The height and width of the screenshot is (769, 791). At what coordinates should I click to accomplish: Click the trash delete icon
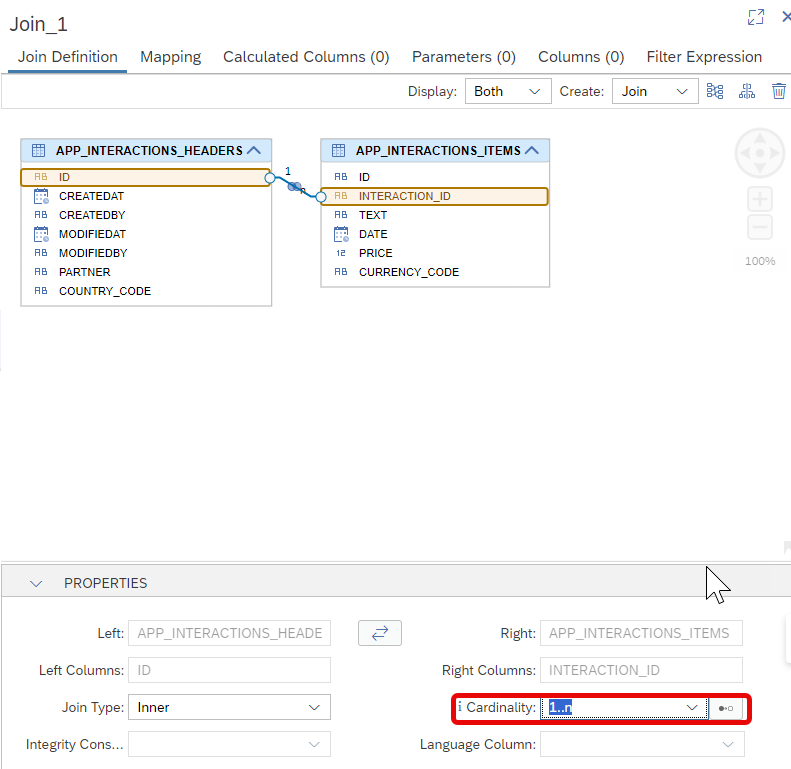pos(778,91)
